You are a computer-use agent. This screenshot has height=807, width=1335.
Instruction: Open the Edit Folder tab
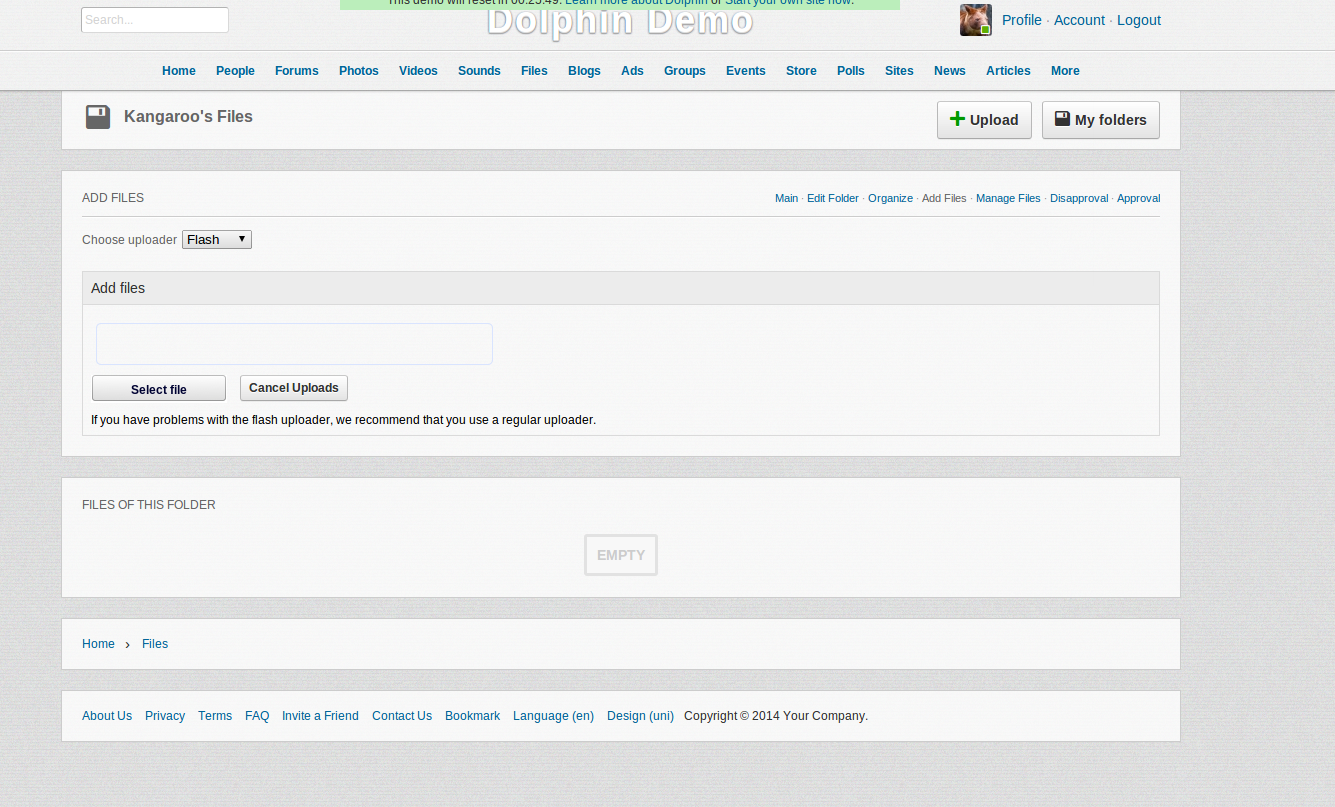tap(833, 198)
